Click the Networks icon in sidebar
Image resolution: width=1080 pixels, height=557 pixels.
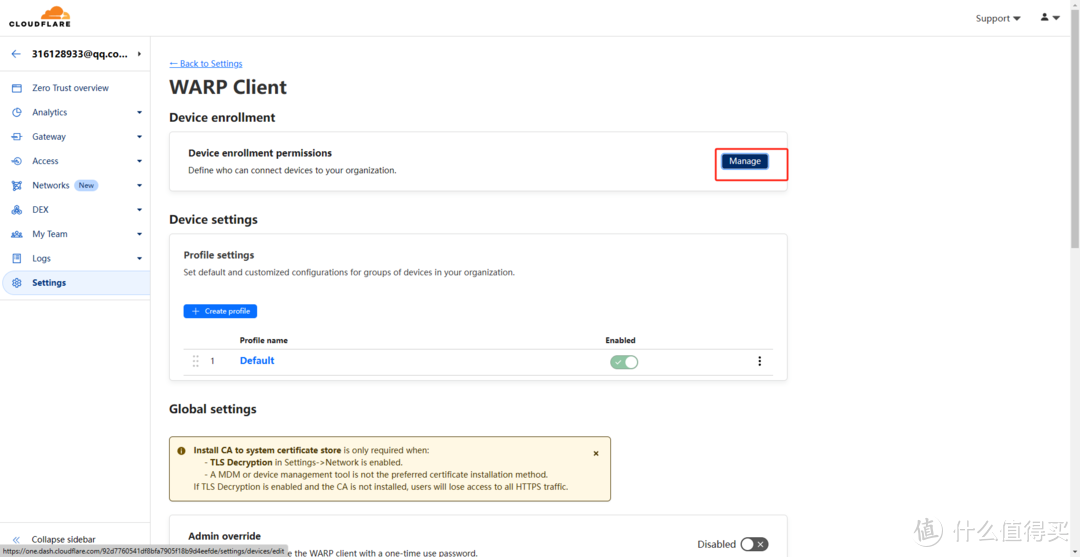pyautogui.click(x=17, y=186)
